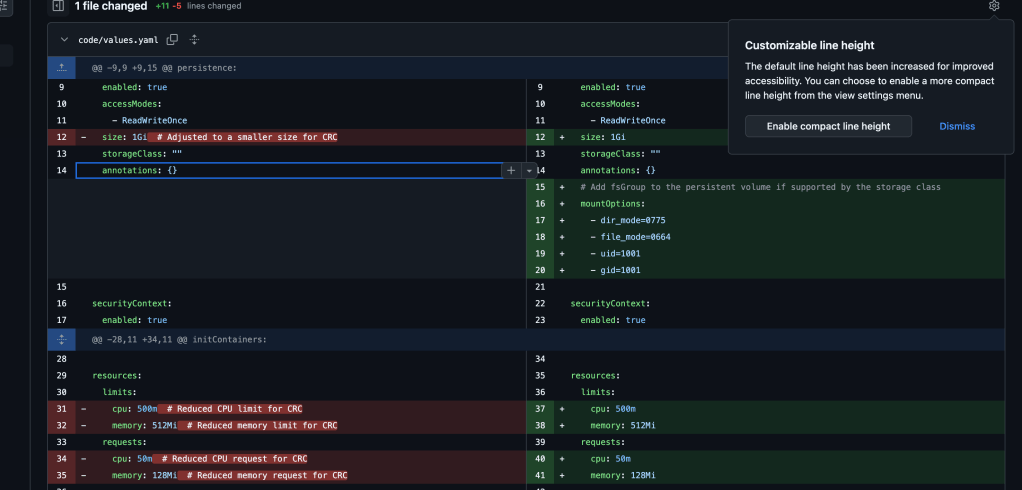Open diff view settings gear
1022x490 pixels.
(x=993, y=6)
